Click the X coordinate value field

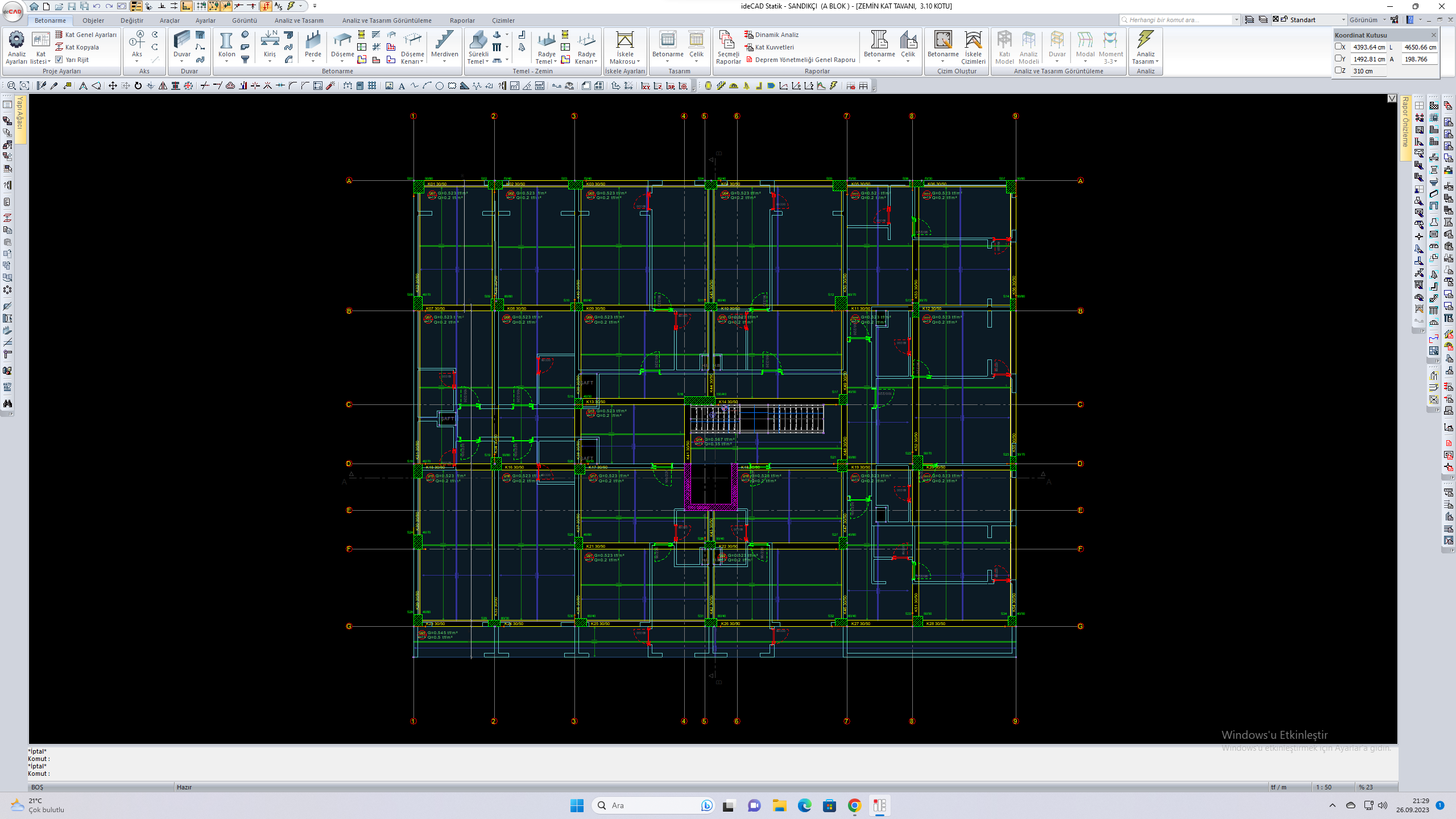(1368, 47)
